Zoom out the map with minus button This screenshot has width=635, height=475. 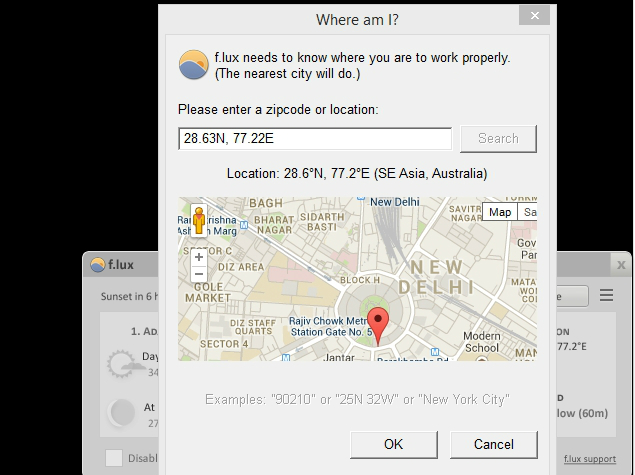point(199,274)
